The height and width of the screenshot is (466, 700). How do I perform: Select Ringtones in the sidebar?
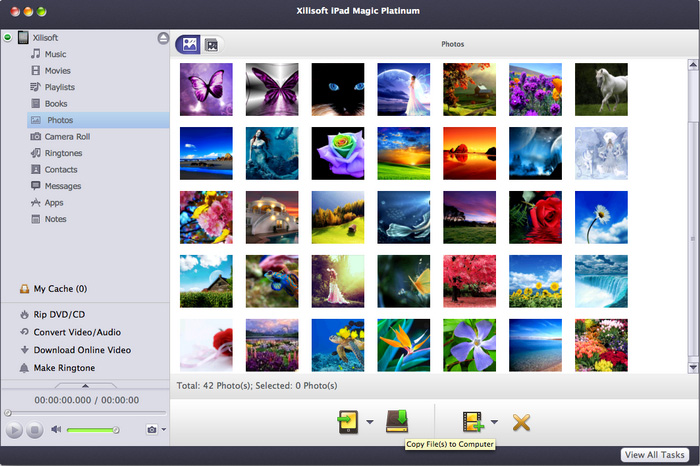tap(64, 153)
